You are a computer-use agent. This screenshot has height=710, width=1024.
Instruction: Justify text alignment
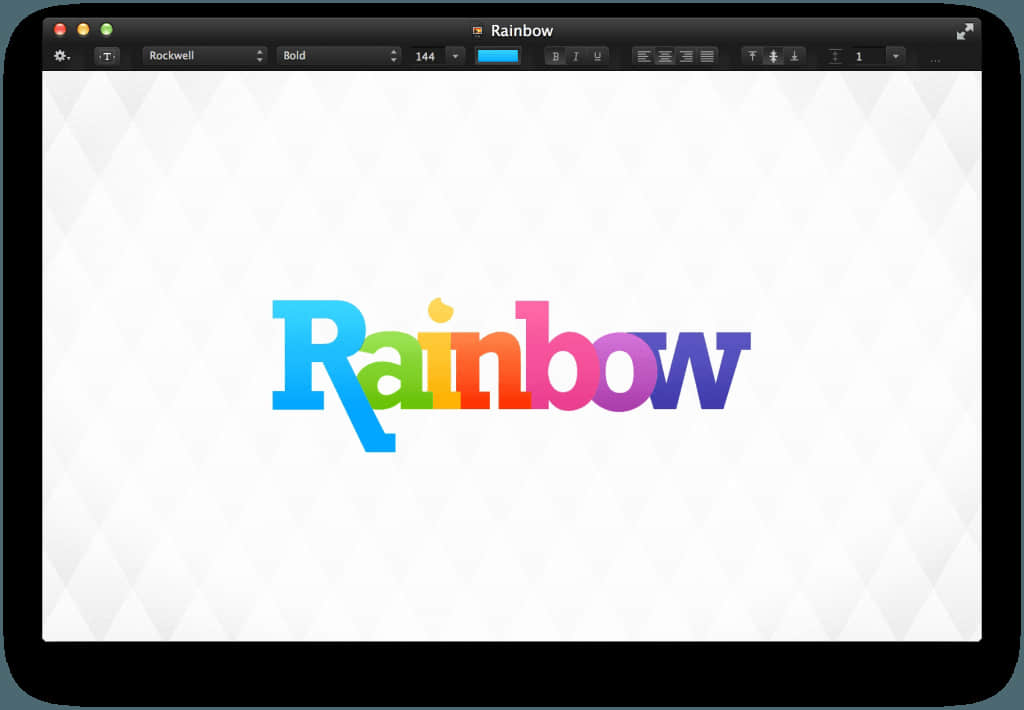pos(707,56)
